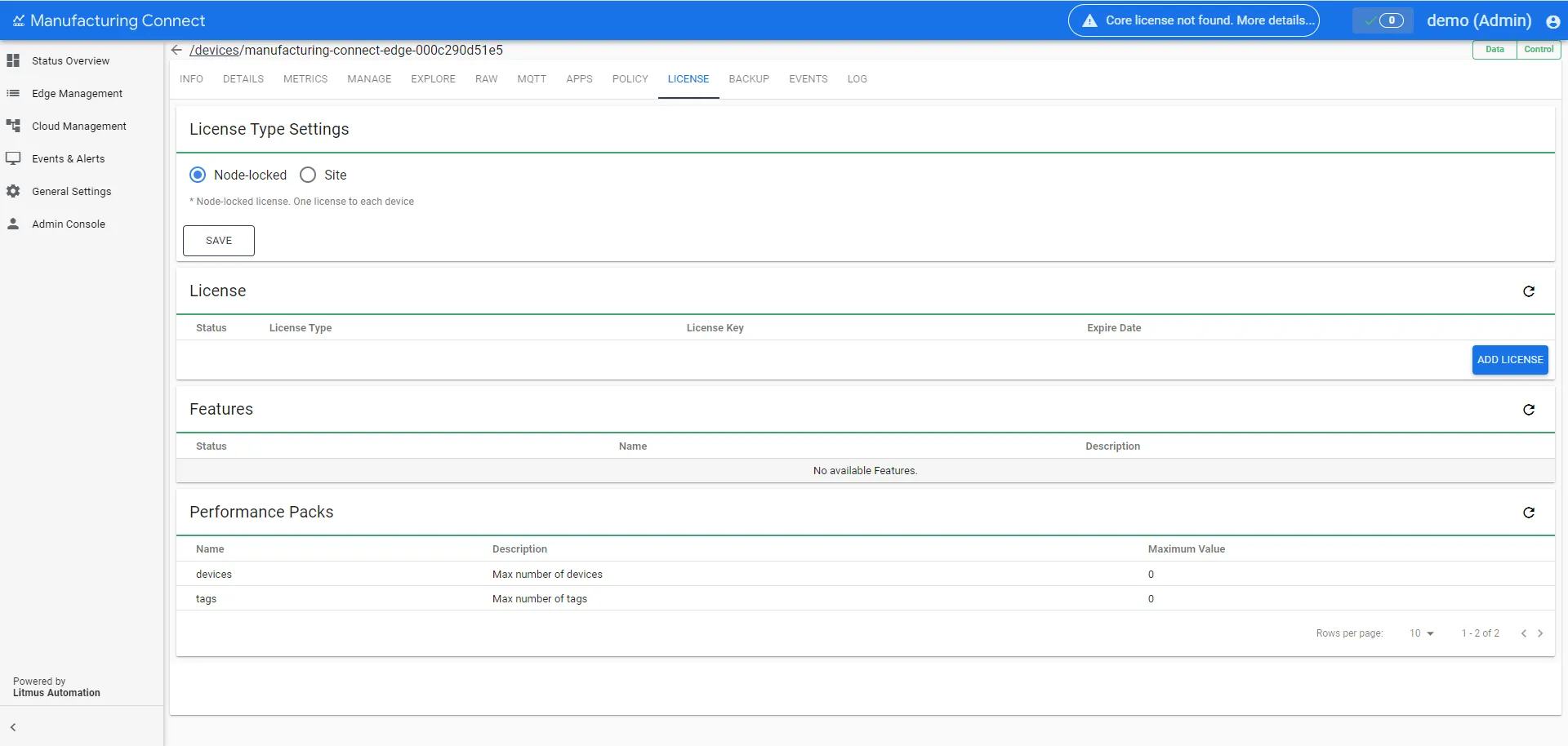Open the MANAGE tab
1568x746 pixels.
pyautogui.click(x=369, y=79)
